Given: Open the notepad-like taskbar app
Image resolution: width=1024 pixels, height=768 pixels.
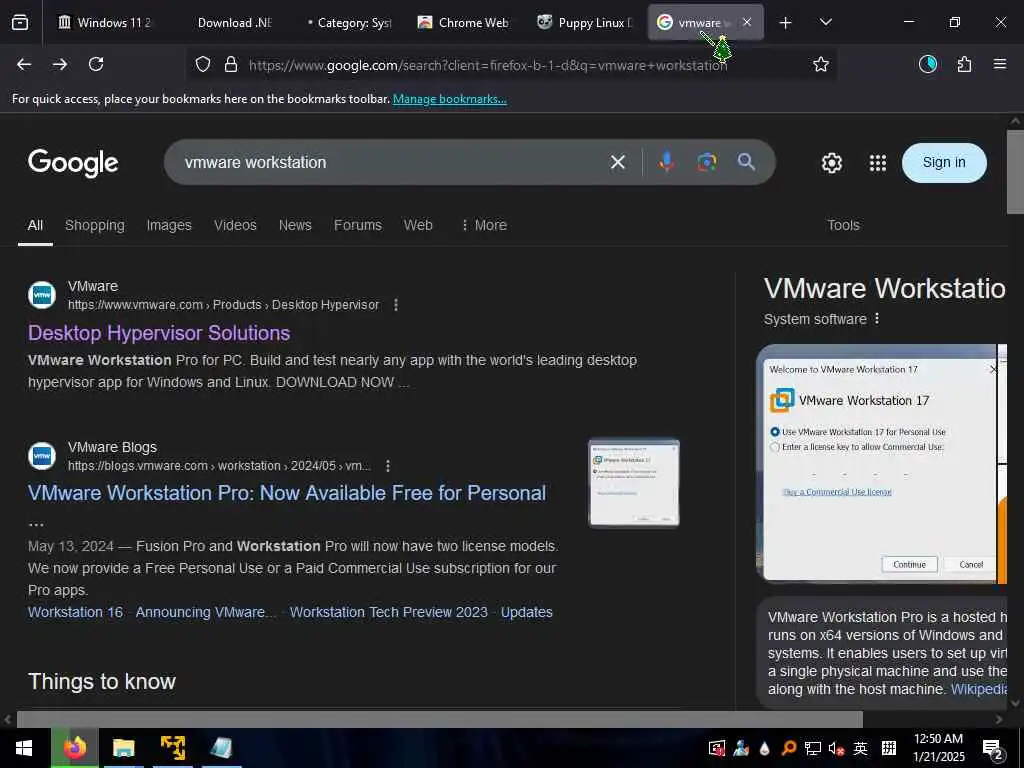Looking at the screenshot, I should [221, 748].
